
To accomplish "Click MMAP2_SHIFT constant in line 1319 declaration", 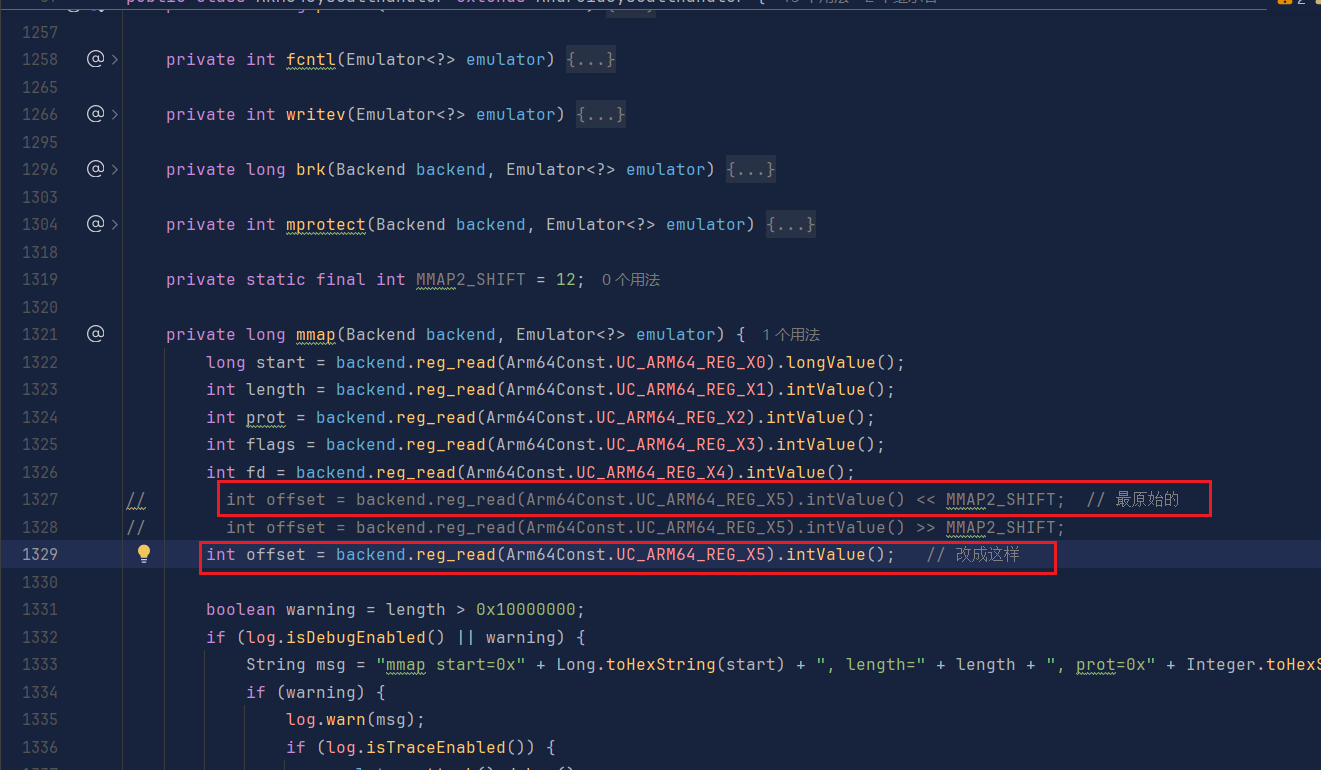I will (x=471, y=280).
